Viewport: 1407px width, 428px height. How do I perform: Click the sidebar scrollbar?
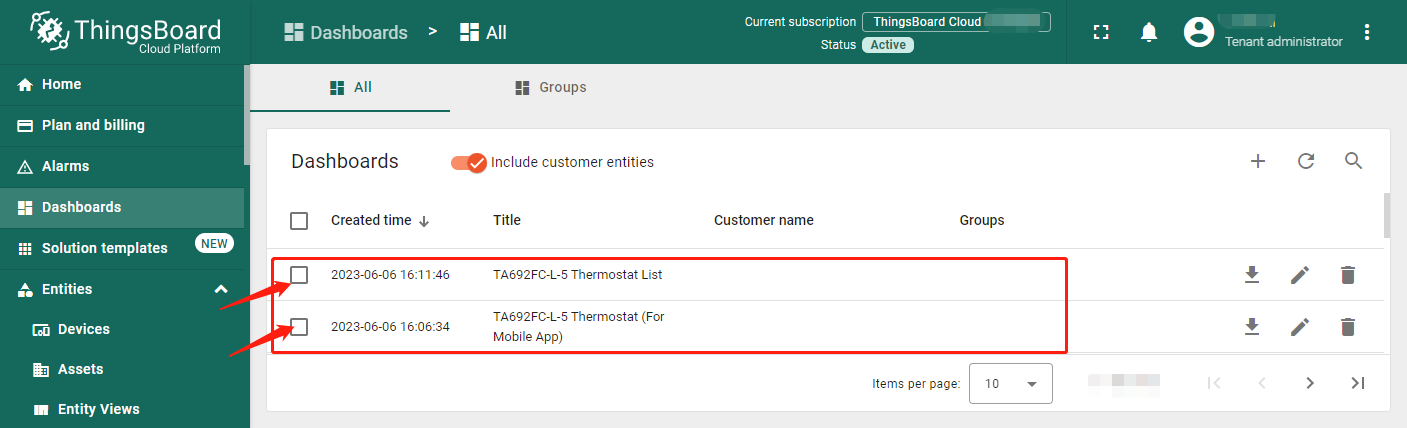click(246, 115)
